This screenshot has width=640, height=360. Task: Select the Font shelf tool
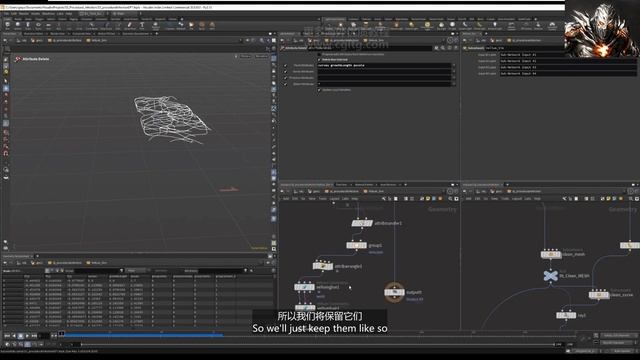142,26
